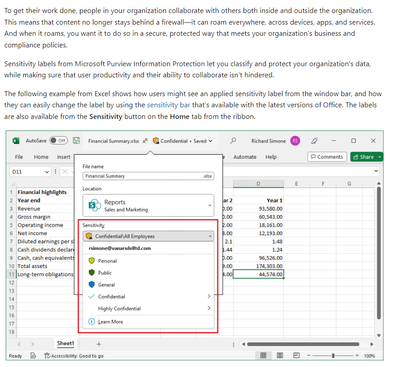Click the zoom in plus button
The width and height of the screenshot is (400, 367).
coord(357,356)
